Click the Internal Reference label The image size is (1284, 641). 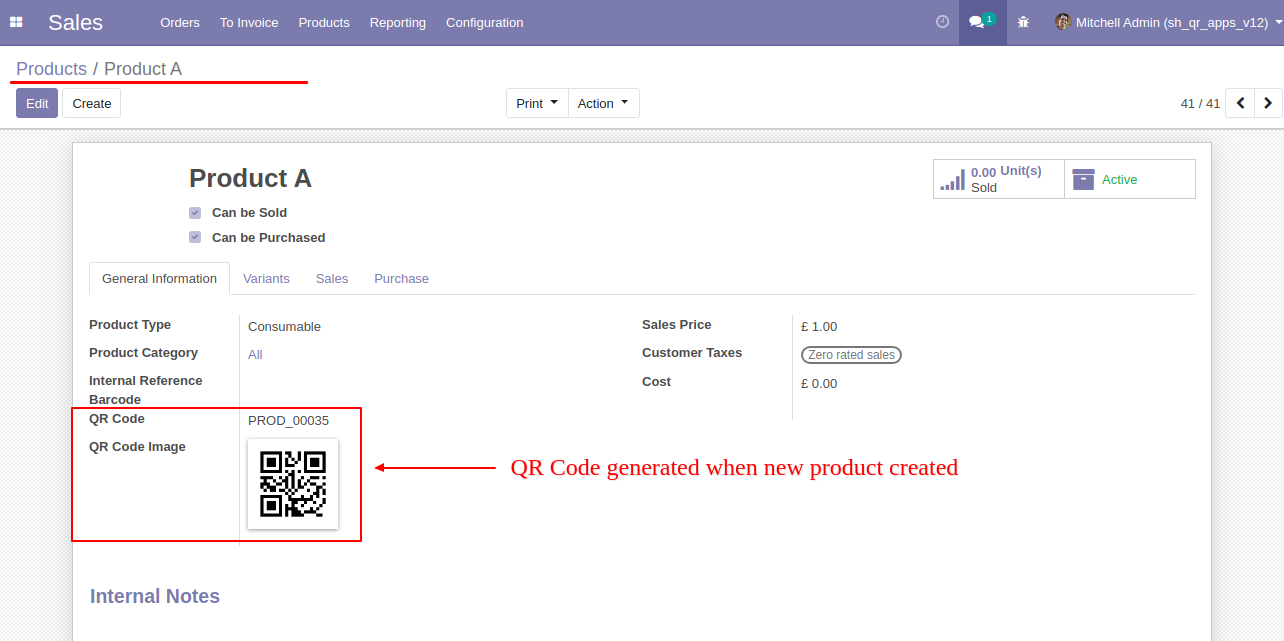(146, 381)
